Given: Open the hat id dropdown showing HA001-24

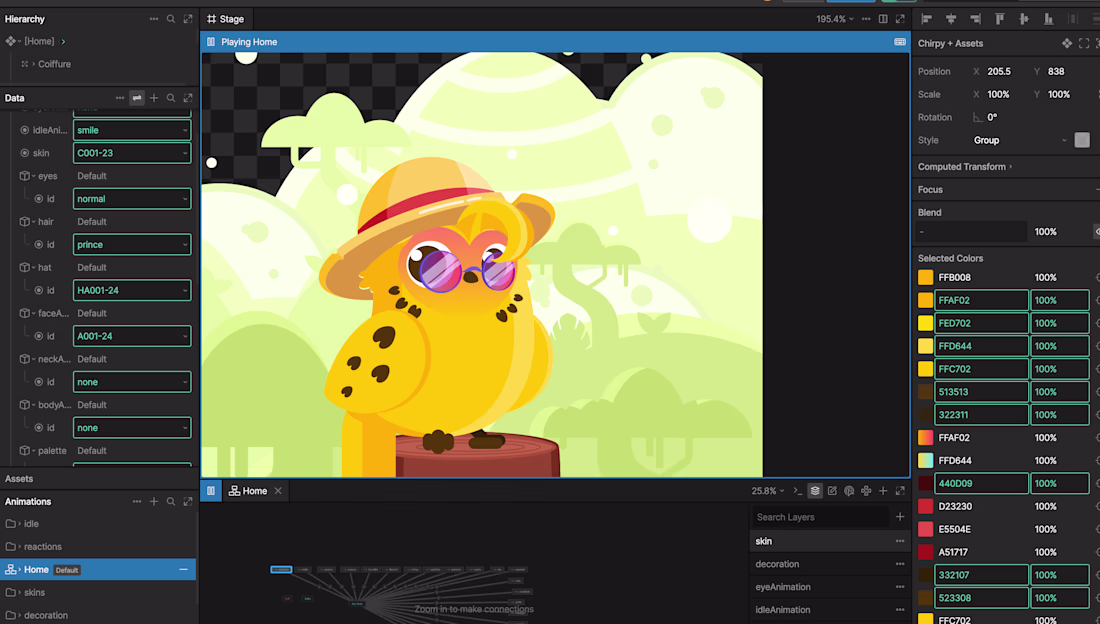Looking at the screenshot, I should tap(132, 291).
